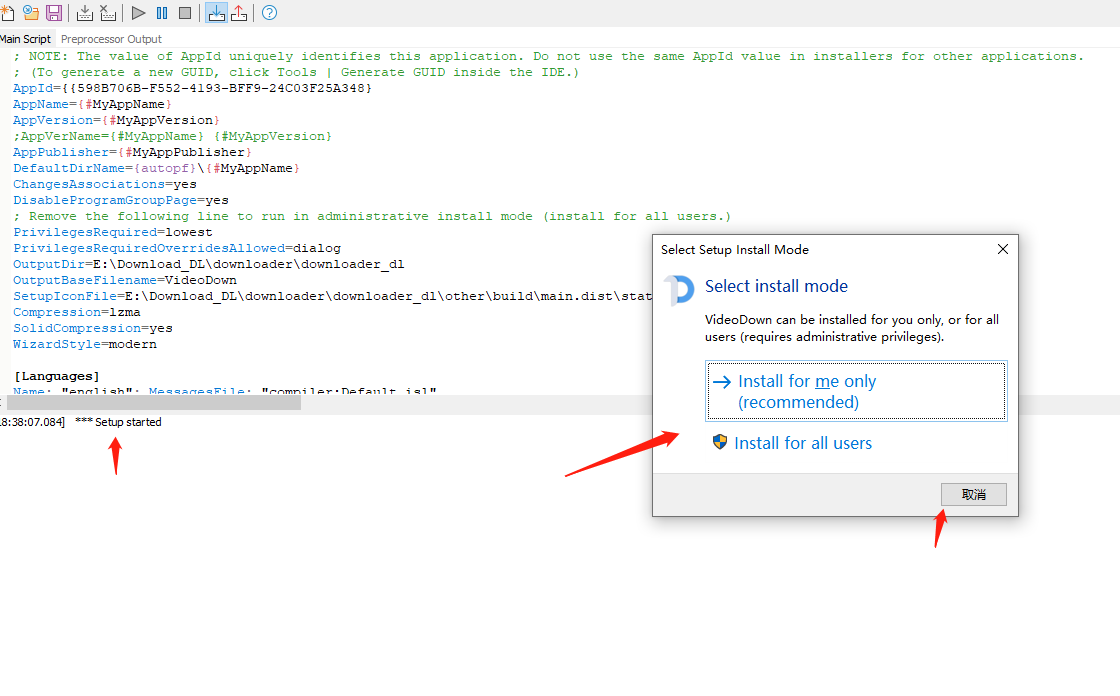Screen dimensions: 1120x696
Task: Click the '; Remove the following line' comment
Action: (372, 216)
